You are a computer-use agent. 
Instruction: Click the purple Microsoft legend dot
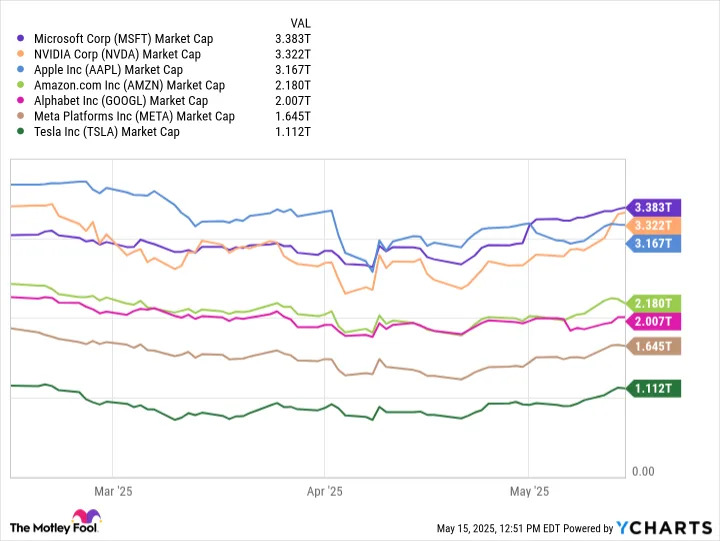(x=20, y=38)
